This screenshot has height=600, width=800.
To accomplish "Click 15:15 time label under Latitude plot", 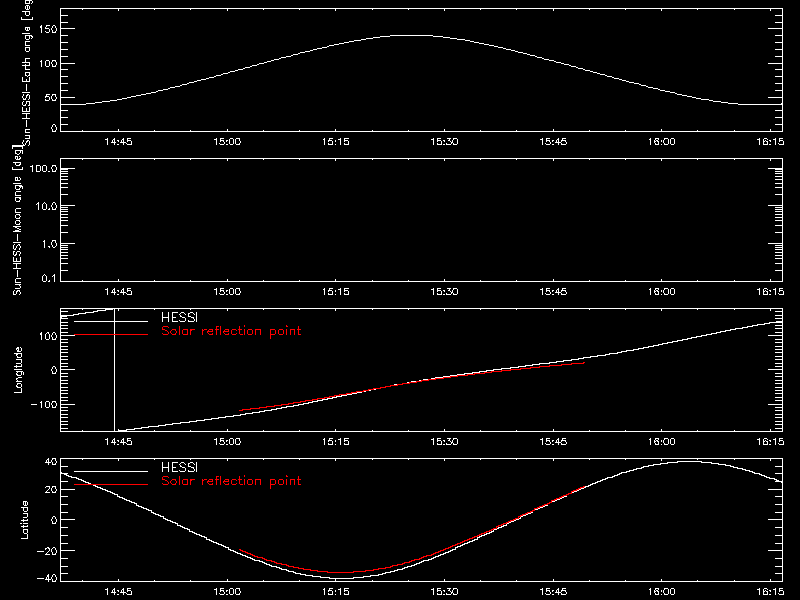I will coord(336,592).
